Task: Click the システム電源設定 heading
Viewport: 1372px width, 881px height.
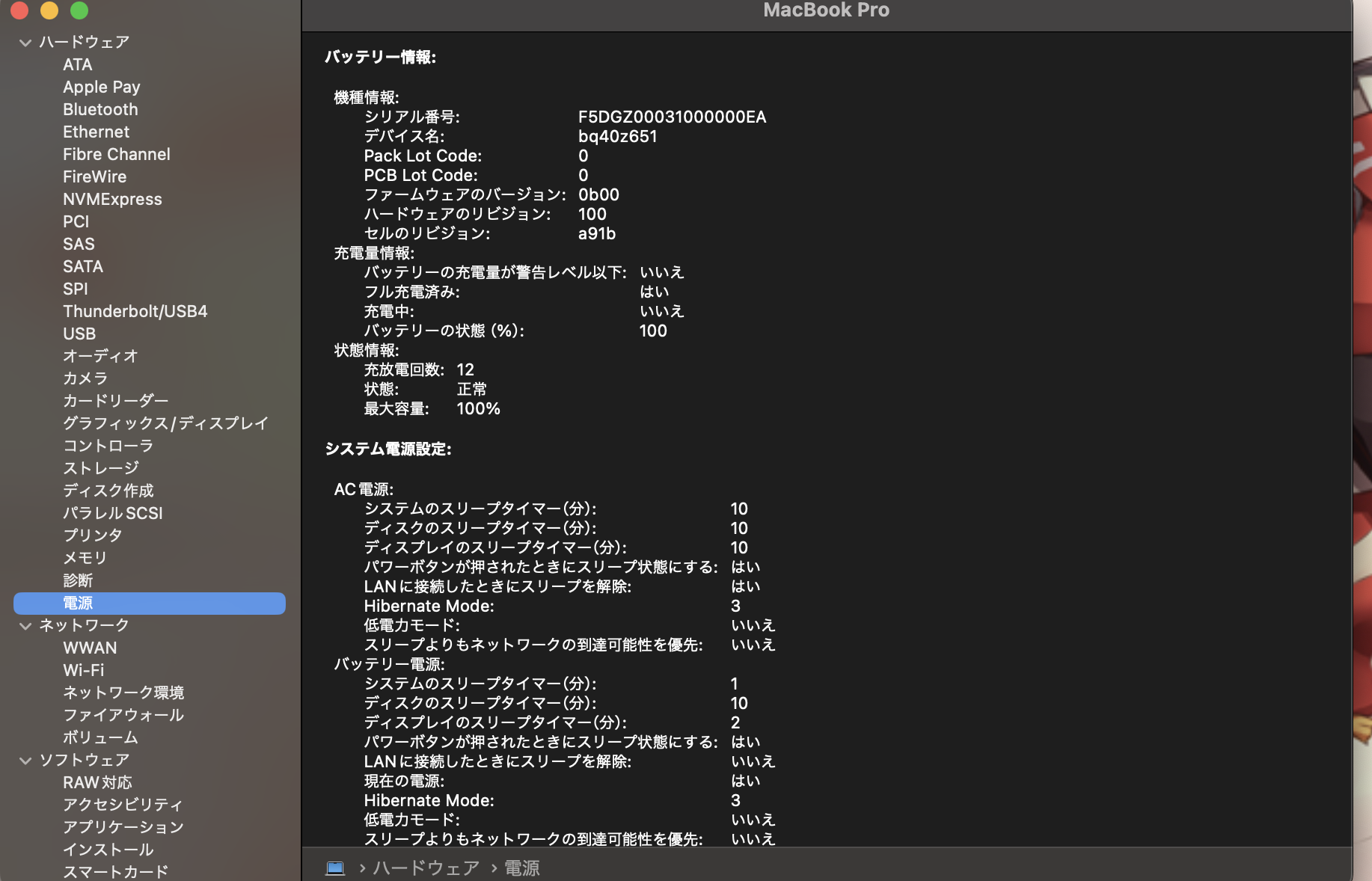Action: click(x=388, y=449)
